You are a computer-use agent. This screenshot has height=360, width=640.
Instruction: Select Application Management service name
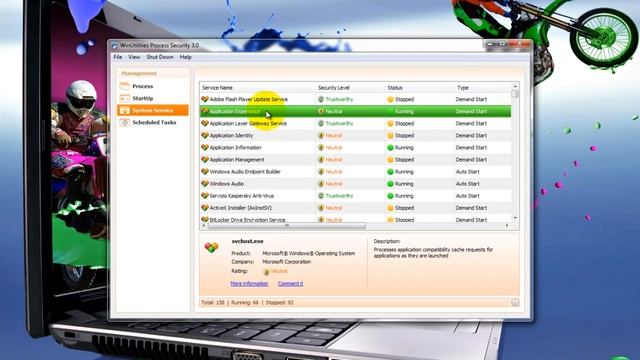pos(237,160)
